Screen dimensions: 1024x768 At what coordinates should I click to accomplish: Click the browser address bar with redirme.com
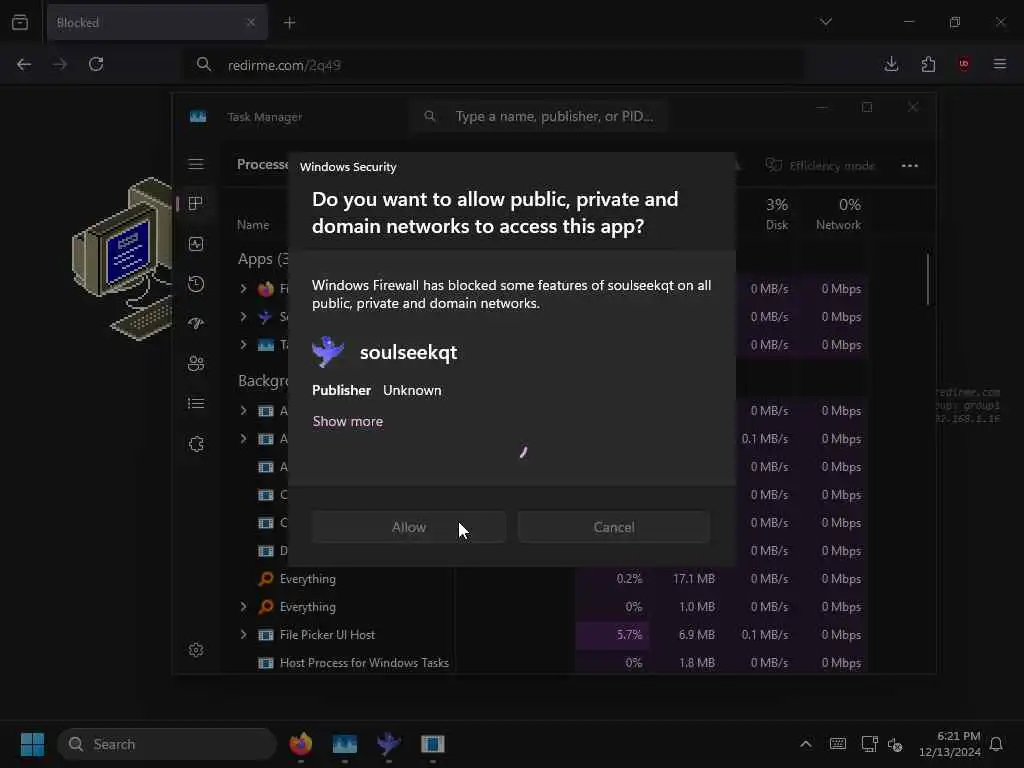(494, 65)
